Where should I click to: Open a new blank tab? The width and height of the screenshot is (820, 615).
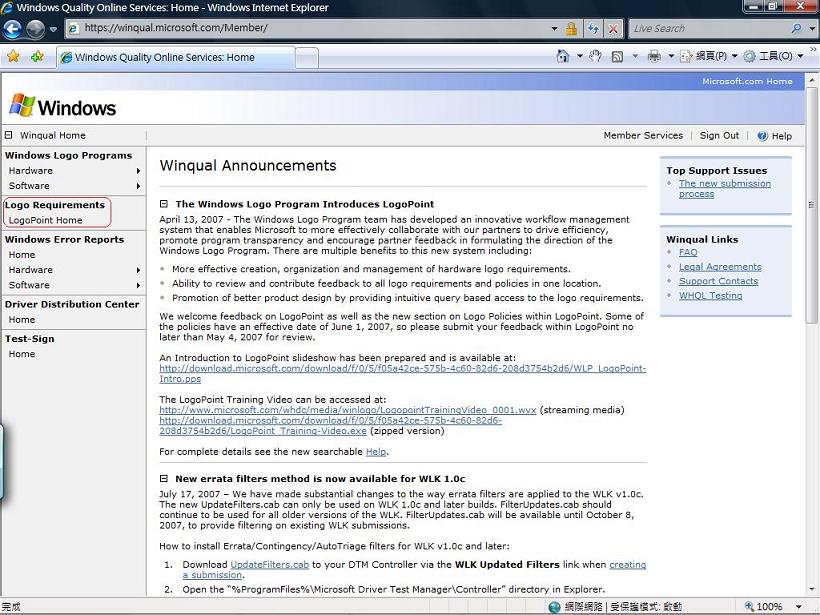(307, 58)
